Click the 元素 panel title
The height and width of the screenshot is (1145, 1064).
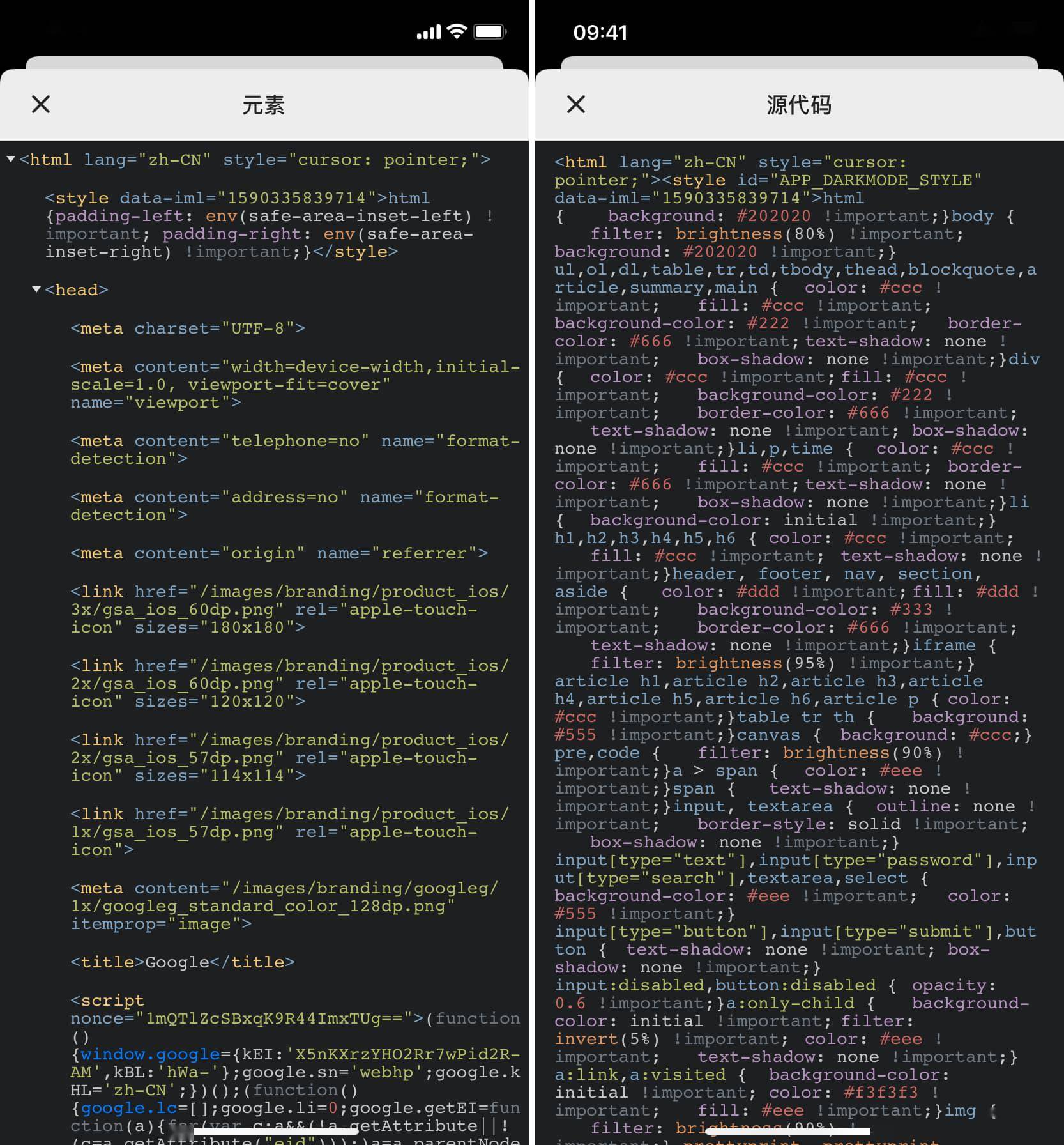[x=263, y=104]
